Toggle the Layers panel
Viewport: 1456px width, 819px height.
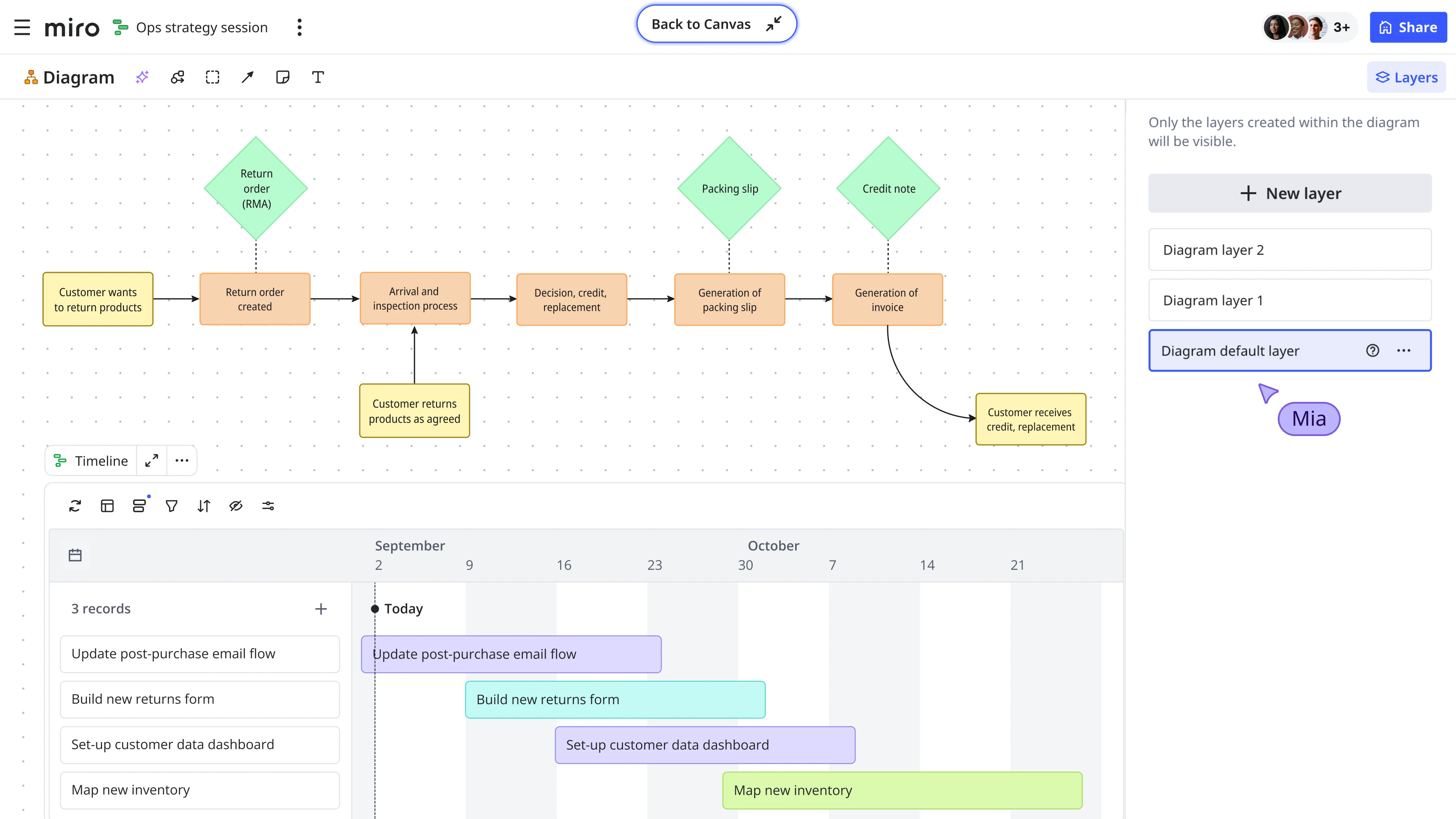[x=1406, y=77]
